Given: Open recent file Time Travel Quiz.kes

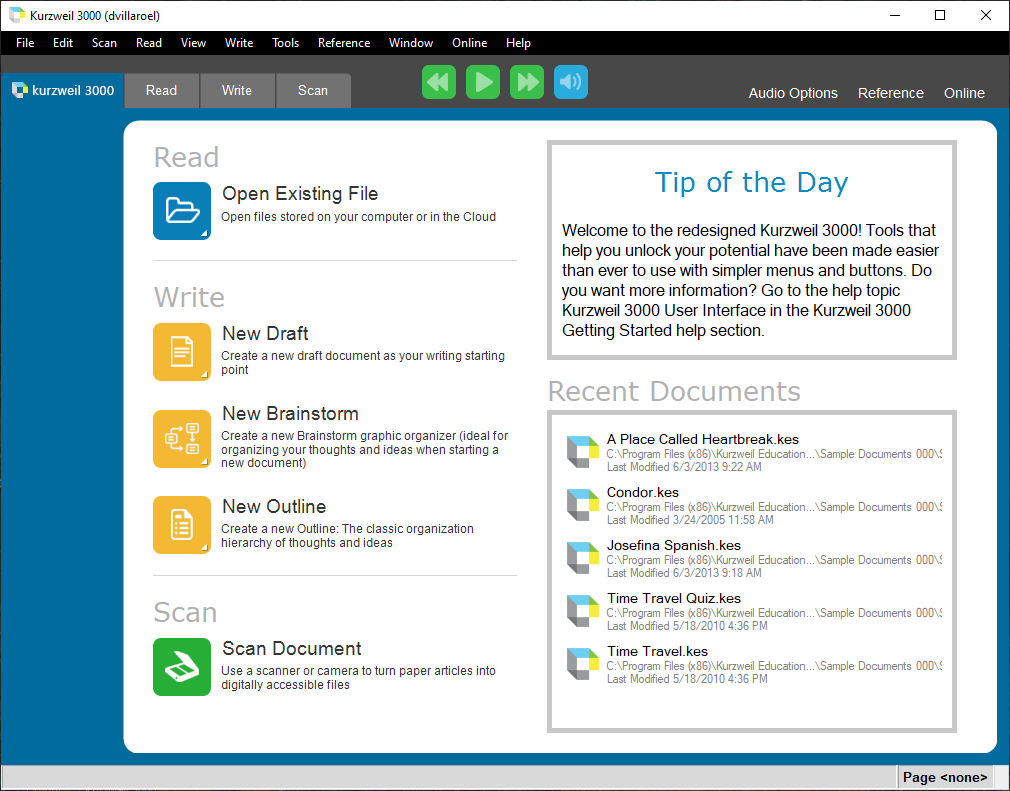Looking at the screenshot, I should click(x=673, y=598).
